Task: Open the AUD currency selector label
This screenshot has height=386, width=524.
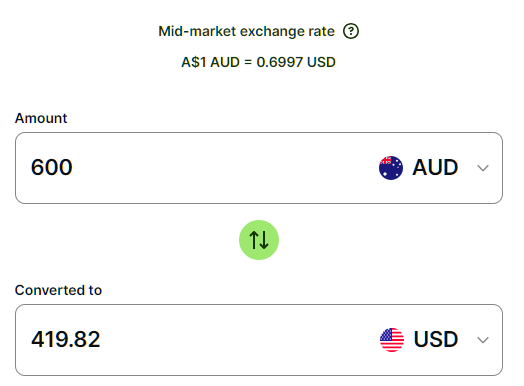Action: [435, 167]
